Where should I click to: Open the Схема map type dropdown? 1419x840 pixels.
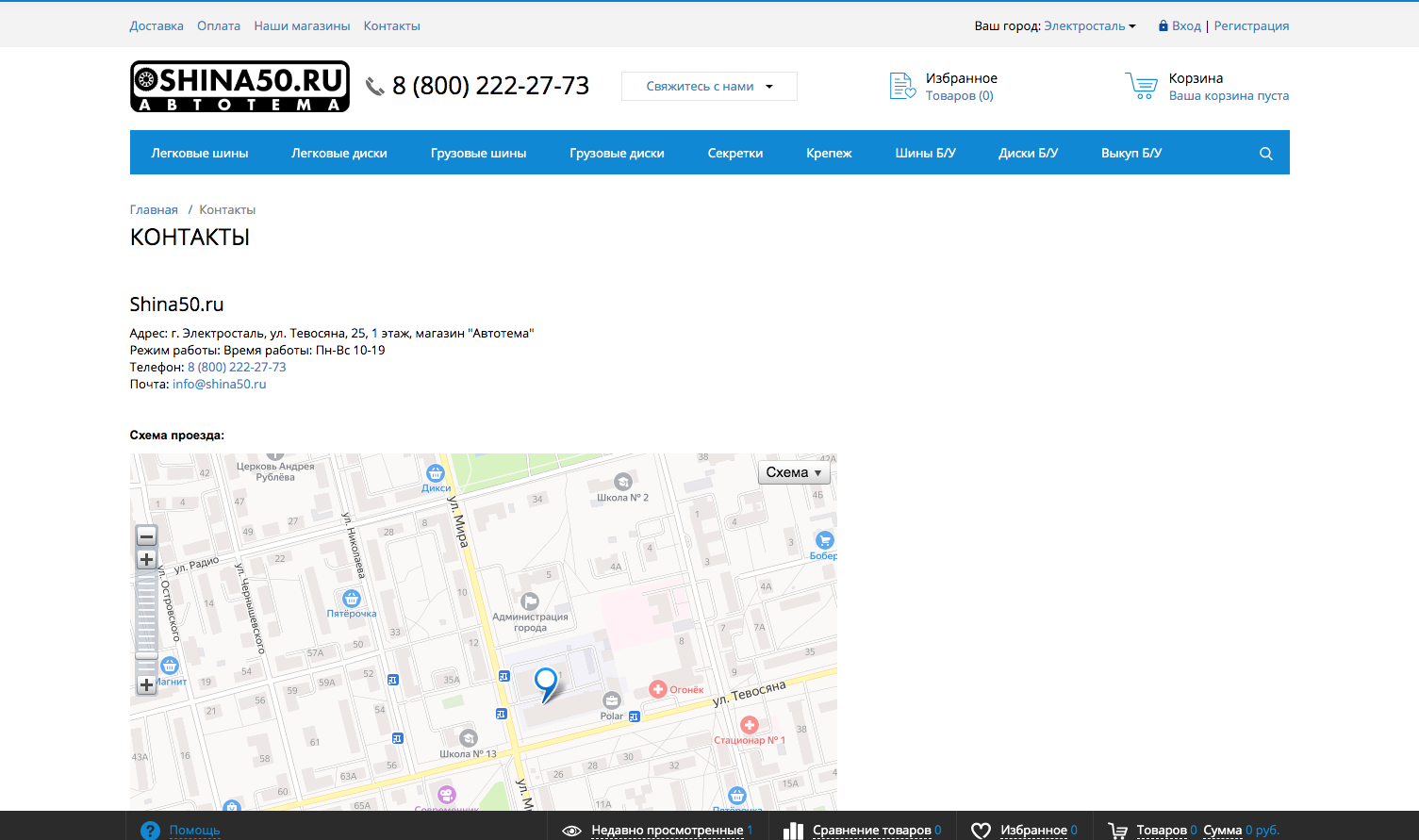[x=794, y=472]
